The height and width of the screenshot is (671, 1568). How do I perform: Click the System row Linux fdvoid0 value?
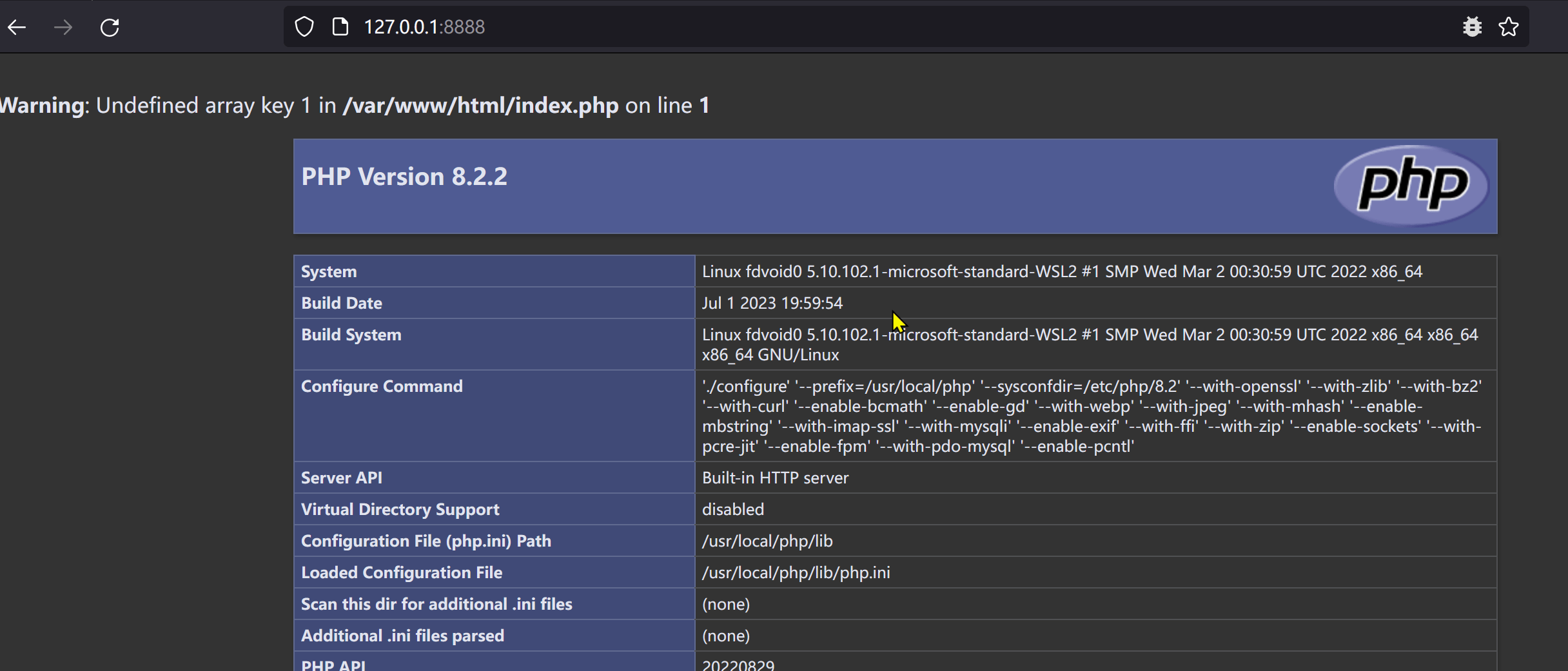pos(1062,271)
